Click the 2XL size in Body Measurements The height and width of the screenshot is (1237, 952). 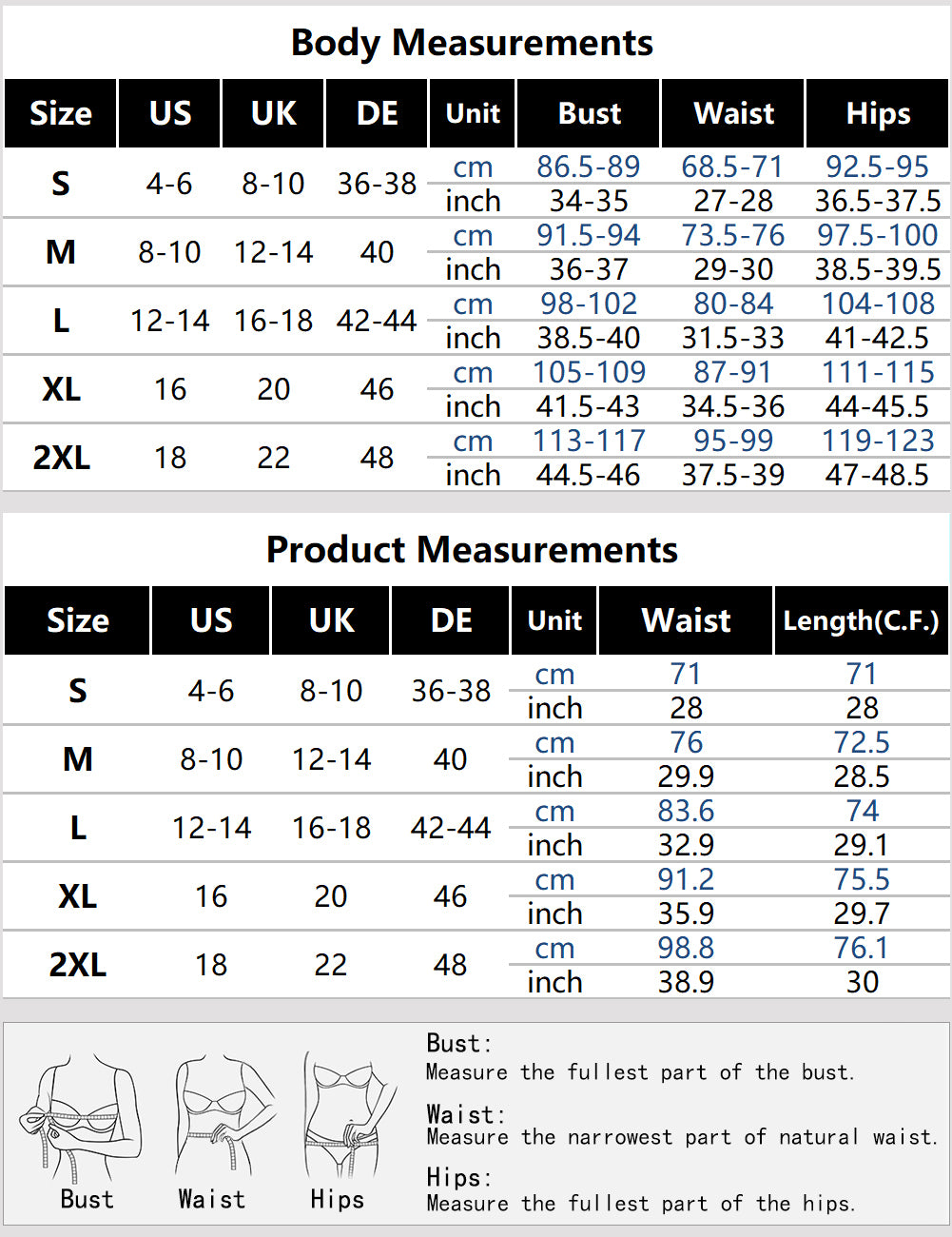(61, 458)
